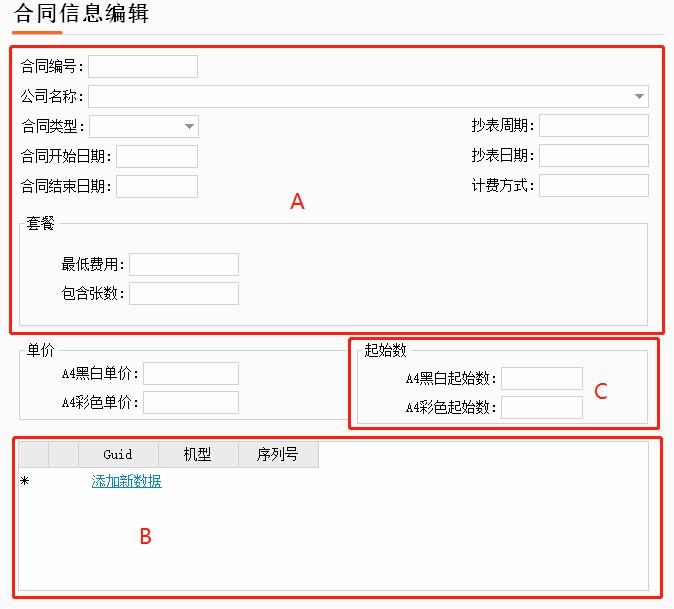Expand the 合同类型 dropdown arrow
The height and width of the screenshot is (609, 674).
point(189,126)
